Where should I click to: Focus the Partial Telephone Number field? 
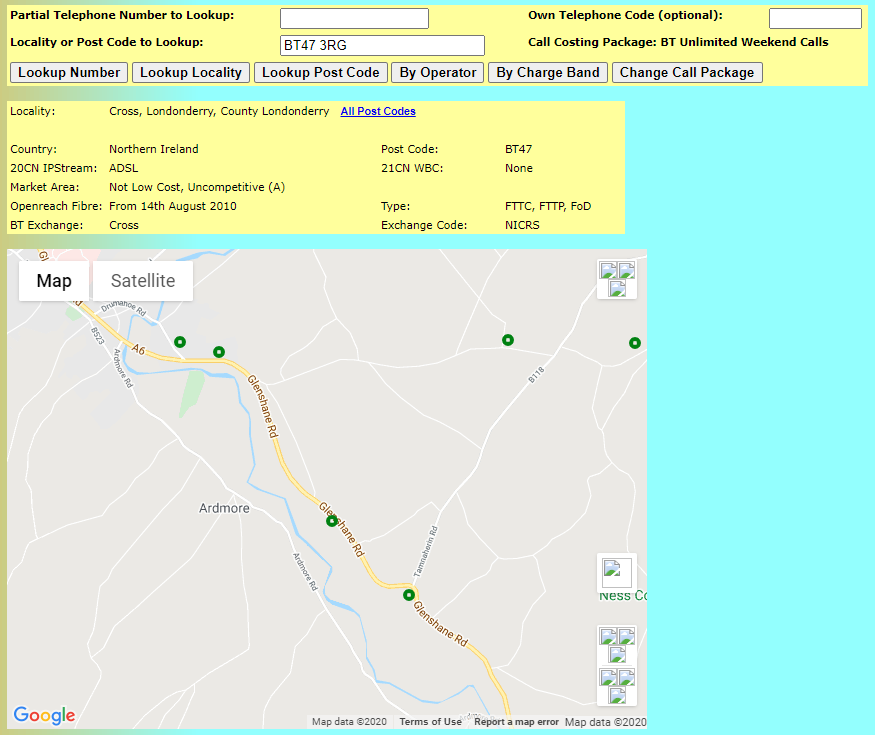pos(354,18)
